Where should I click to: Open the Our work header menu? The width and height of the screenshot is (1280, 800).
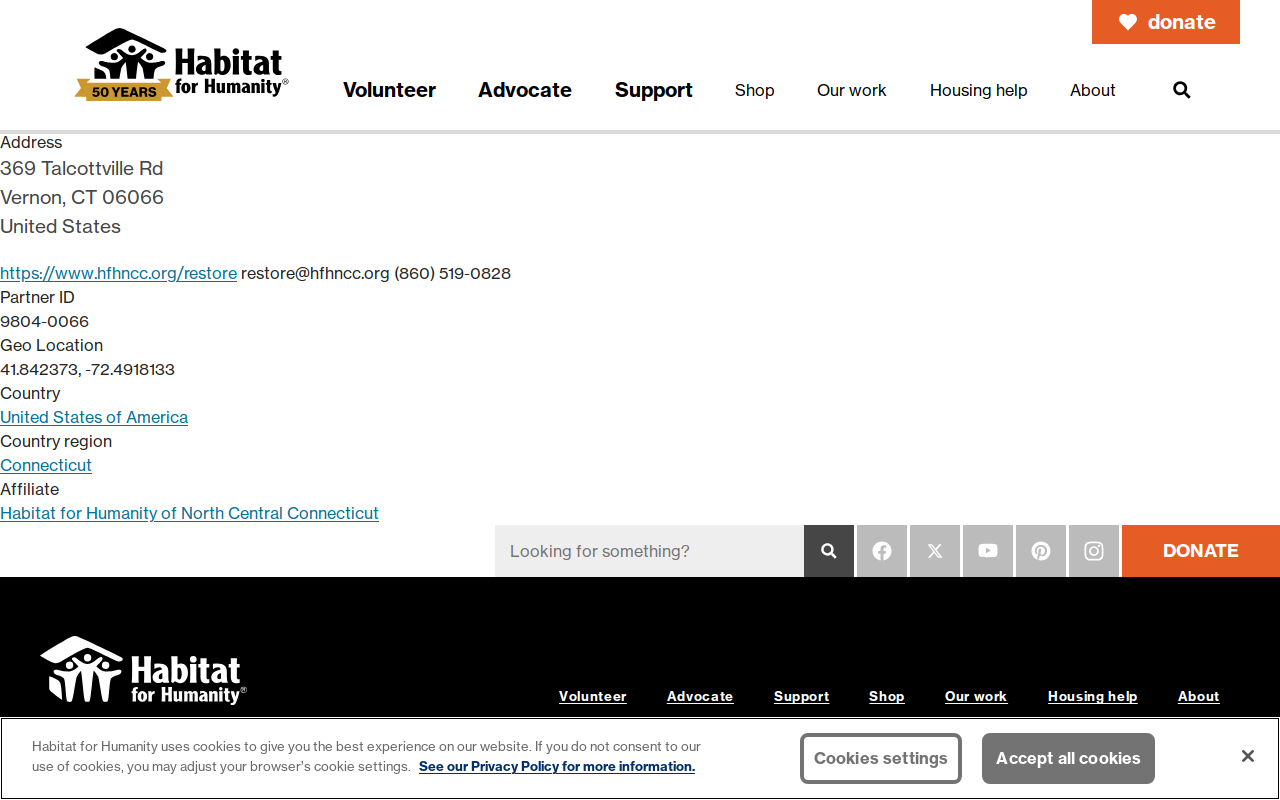tap(852, 90)
